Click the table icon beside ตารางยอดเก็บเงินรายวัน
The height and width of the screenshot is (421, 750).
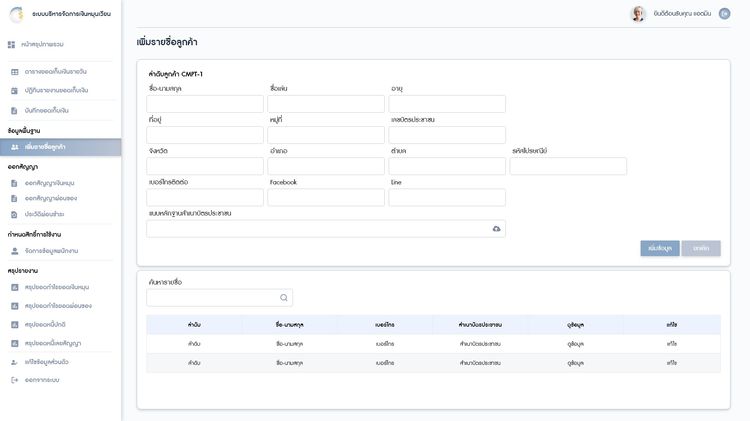click(14, 72)
